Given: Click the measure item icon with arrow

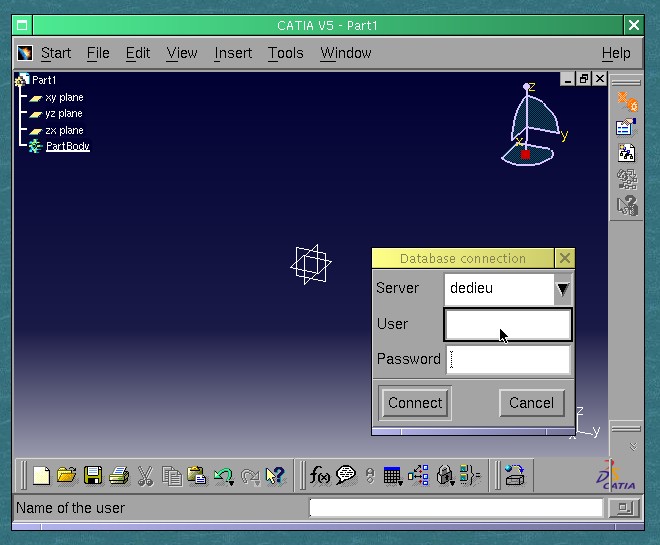Looking at the screenshot, I should [x=515, y=476].
